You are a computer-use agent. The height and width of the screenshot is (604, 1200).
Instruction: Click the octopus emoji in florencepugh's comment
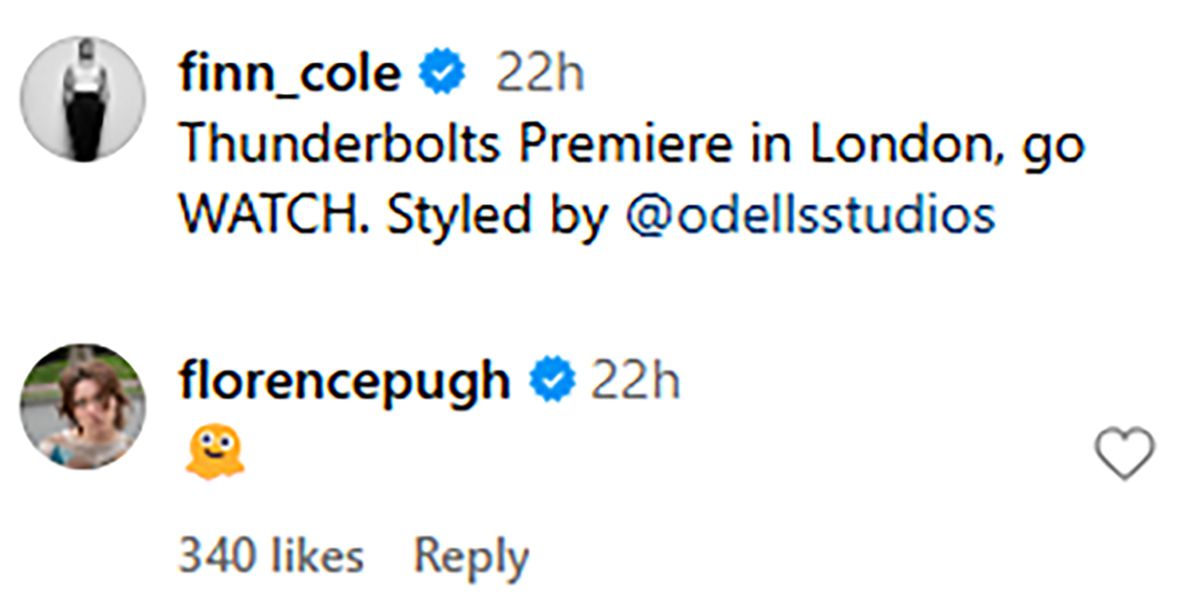pyautogui.click(x=214, y=454)
